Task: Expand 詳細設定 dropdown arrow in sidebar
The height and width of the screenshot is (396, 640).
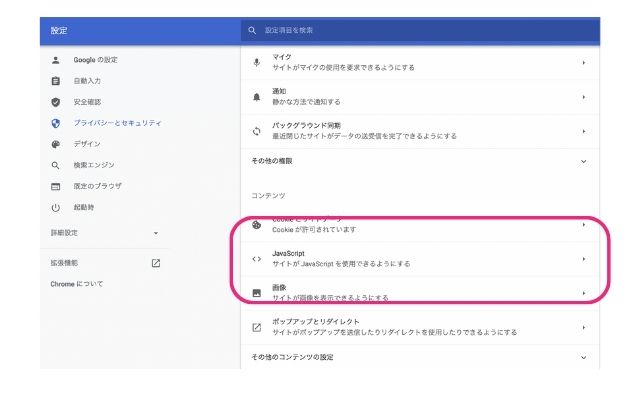Action: click(156, 233)
